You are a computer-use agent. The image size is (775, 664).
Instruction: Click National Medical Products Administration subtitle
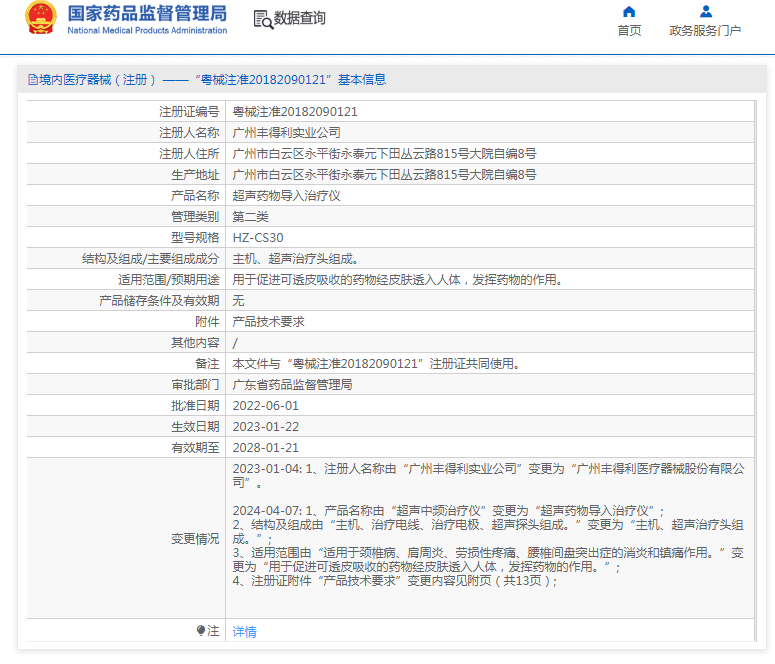coord(147,30)
